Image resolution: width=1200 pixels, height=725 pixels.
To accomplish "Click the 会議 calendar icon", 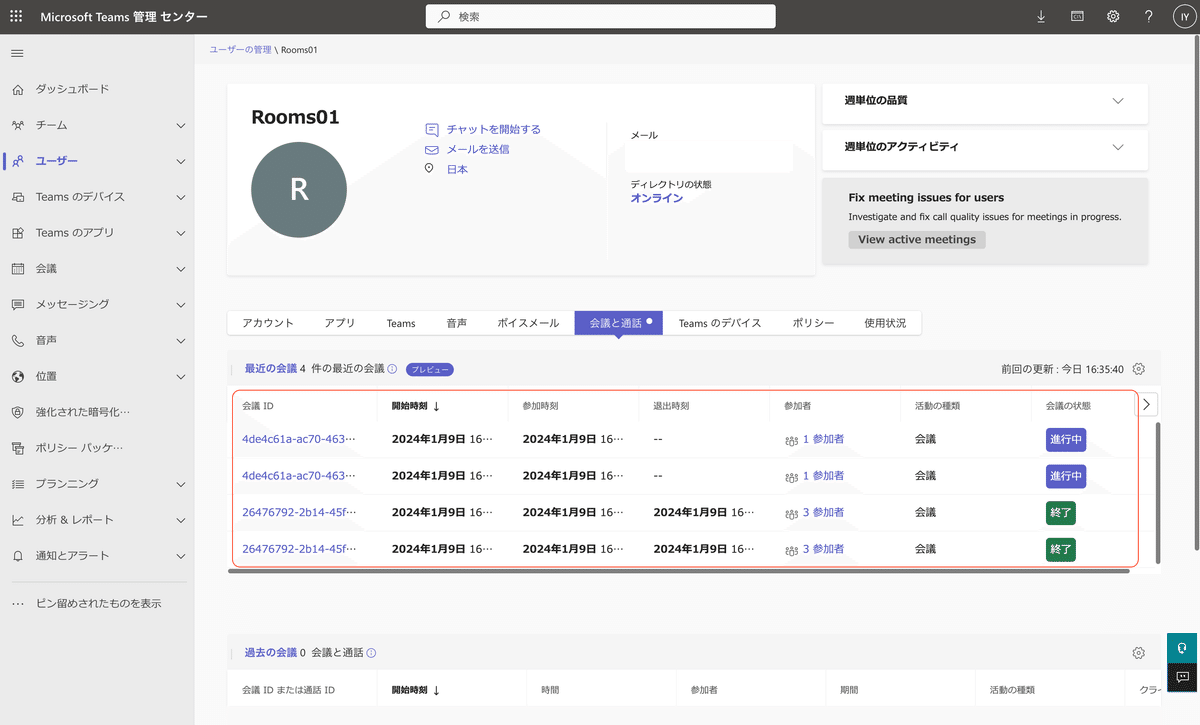I will click(x=17, y=269).
